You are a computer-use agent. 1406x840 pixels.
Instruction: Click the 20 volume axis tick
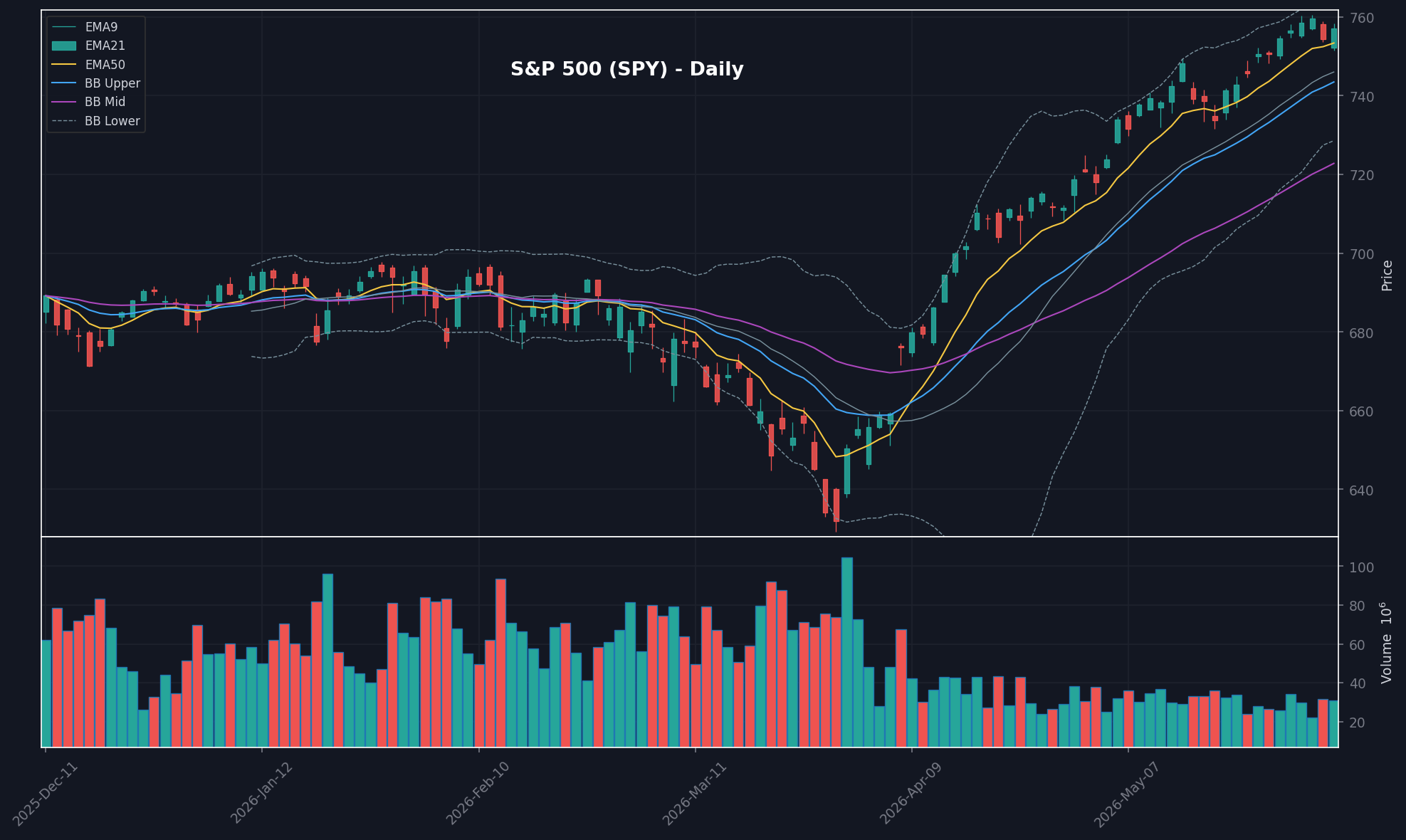[x=1358, y=723]
